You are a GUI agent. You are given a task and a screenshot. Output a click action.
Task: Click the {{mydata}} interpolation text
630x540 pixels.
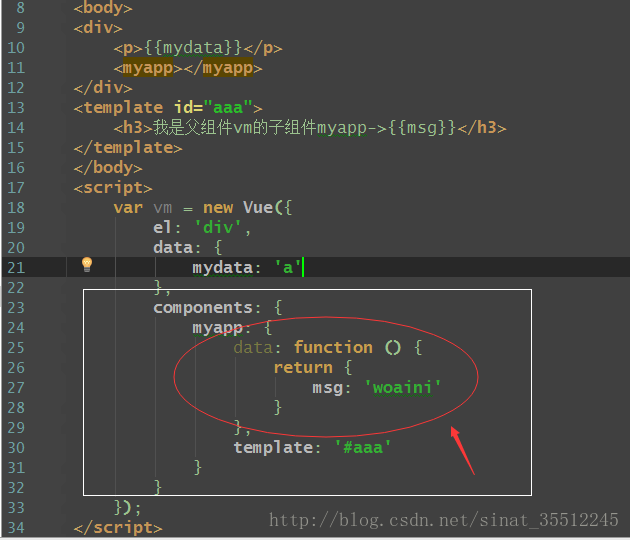pyautogui.click(x=193, y=48)
